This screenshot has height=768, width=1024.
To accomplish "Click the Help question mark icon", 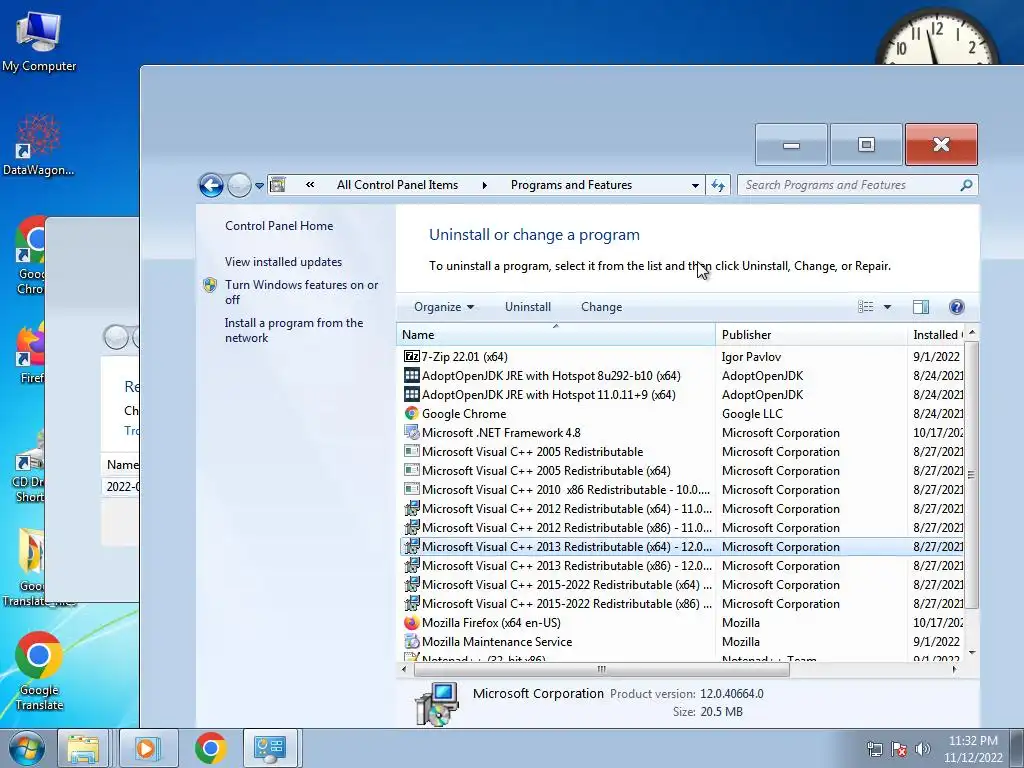I will click(957, 307).
